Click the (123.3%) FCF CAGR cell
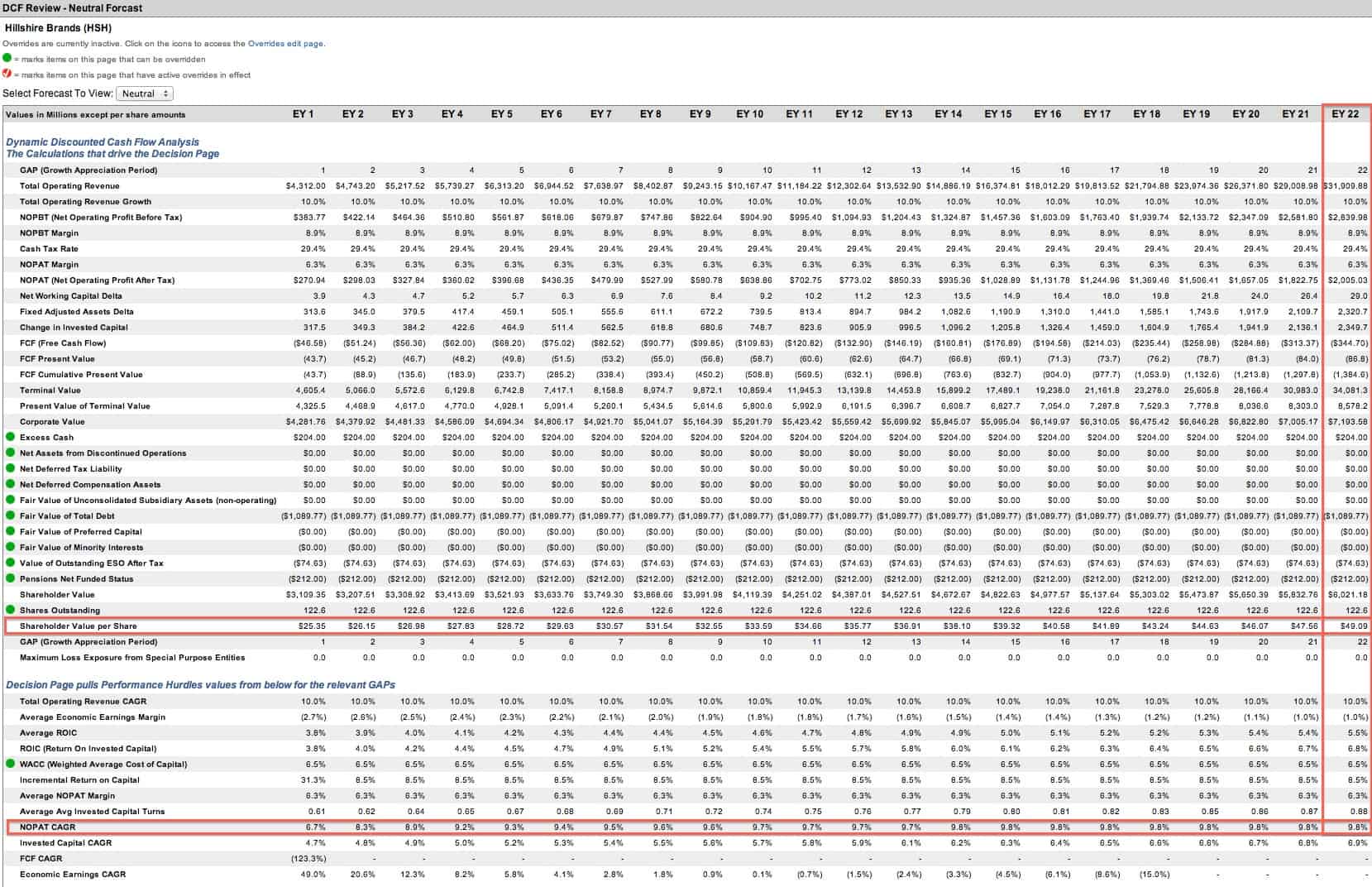Screen dimensions: 1372x887 coord(308,859)
